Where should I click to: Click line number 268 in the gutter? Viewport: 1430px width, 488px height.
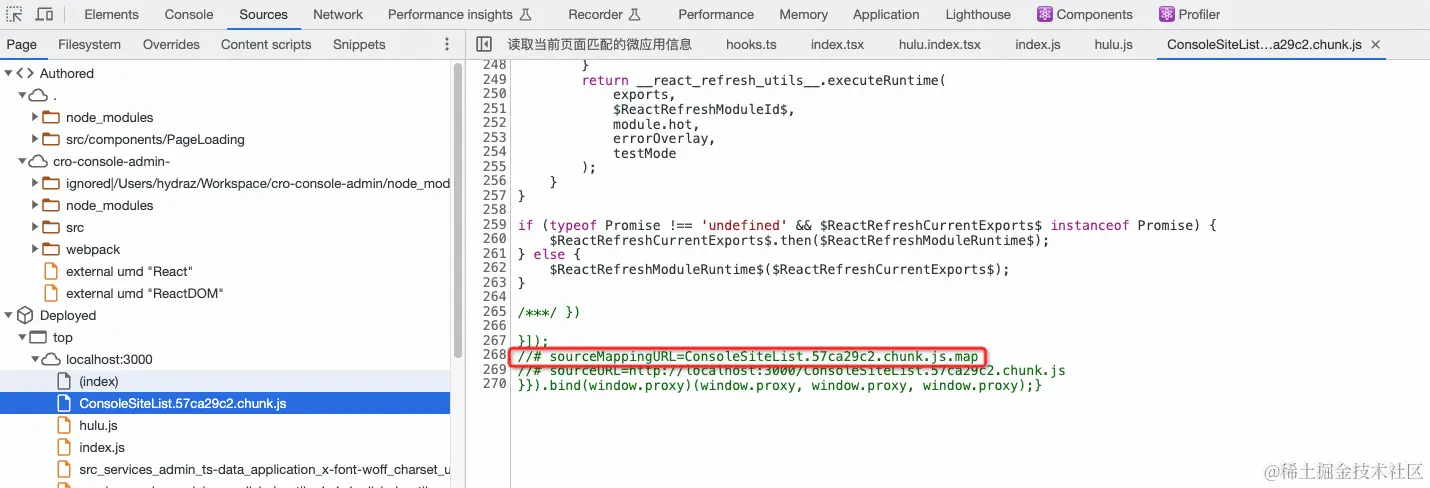(495, 356)
